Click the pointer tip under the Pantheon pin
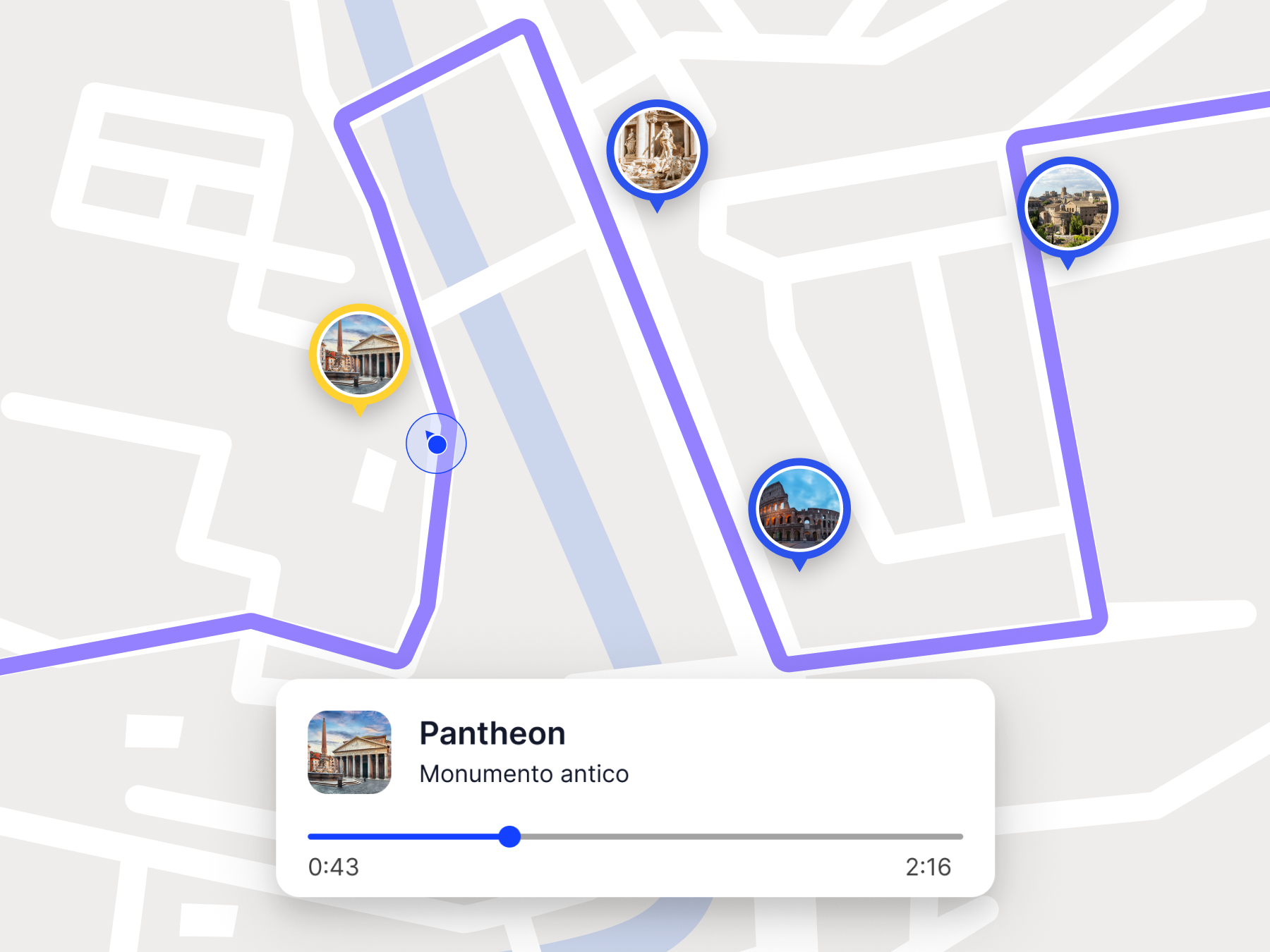The width and height of the screenshot is (1270, 952). pyautogui.click(x=360, y=411)
